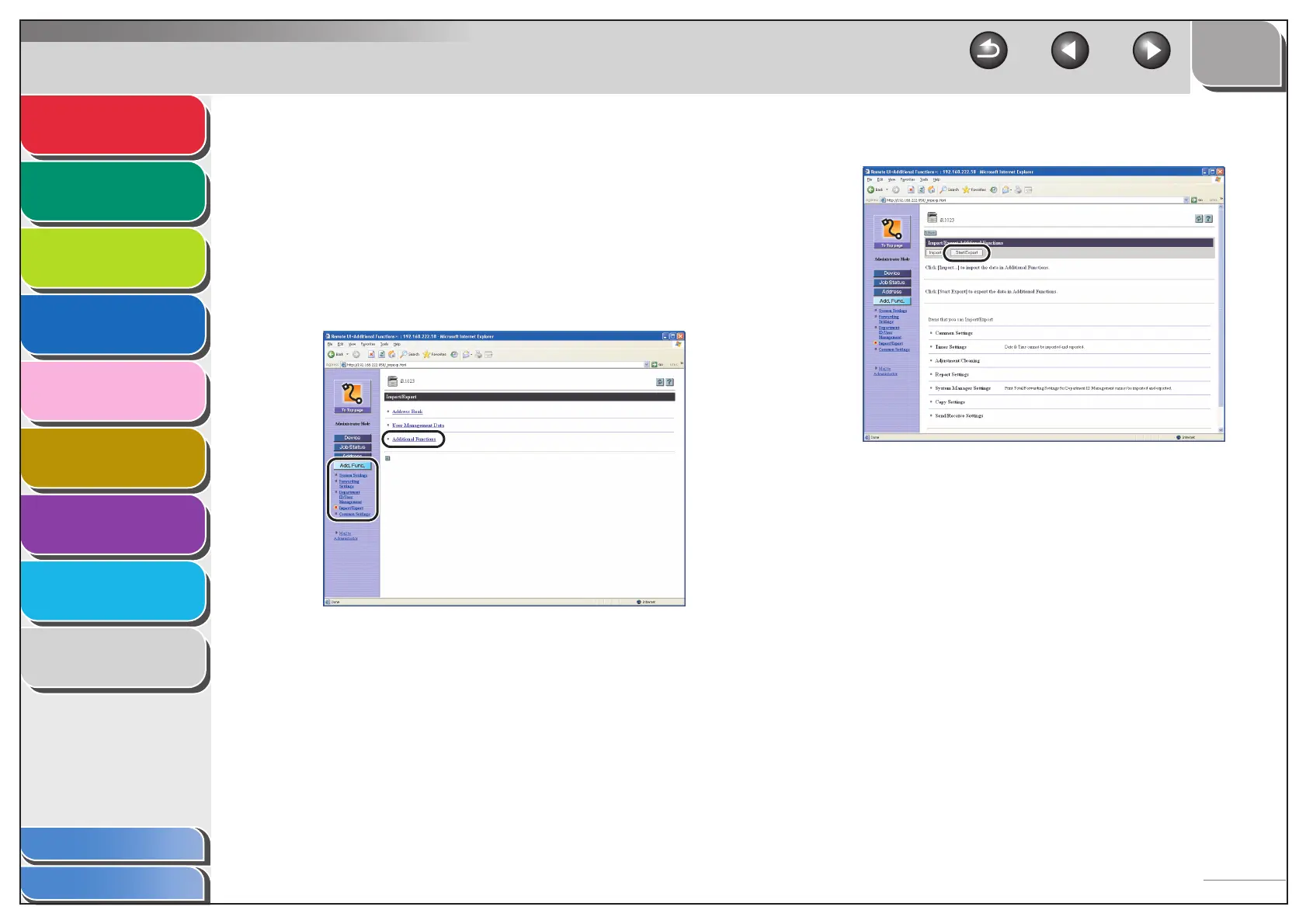This screenshot has width=1306, height=924.
Task: Open the Back button dropdown arrow in left browser
Action: click(347, 354)
